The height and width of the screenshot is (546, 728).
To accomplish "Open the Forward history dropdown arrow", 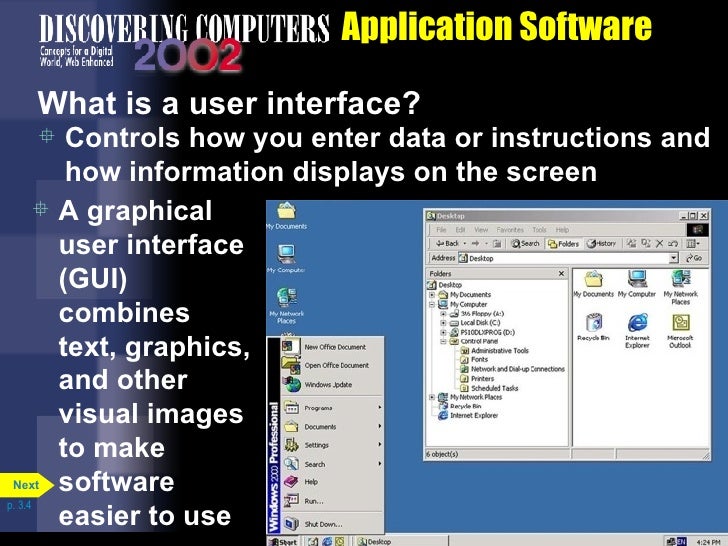I will pyautogui.click(x=486, y=243).
